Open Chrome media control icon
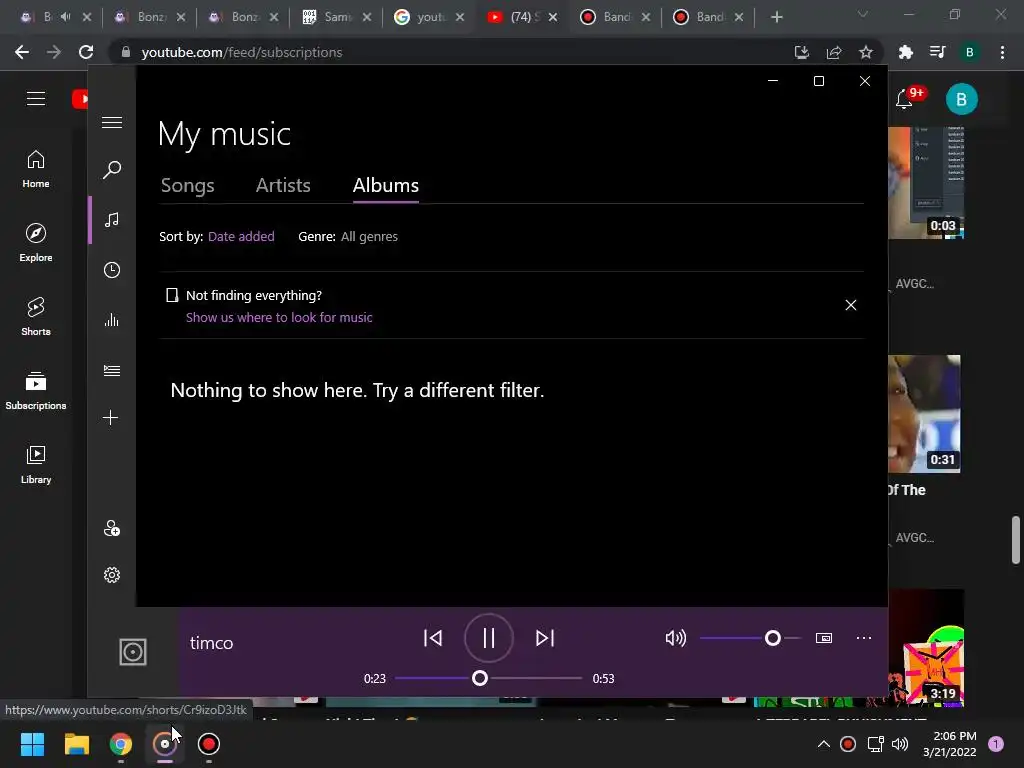1024x768 pixels. coord(938,52)
